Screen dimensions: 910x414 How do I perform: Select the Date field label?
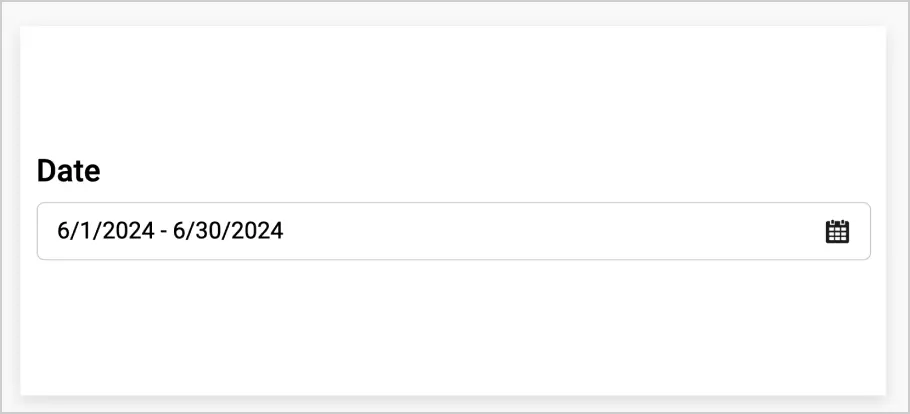[x=68, y=171]
